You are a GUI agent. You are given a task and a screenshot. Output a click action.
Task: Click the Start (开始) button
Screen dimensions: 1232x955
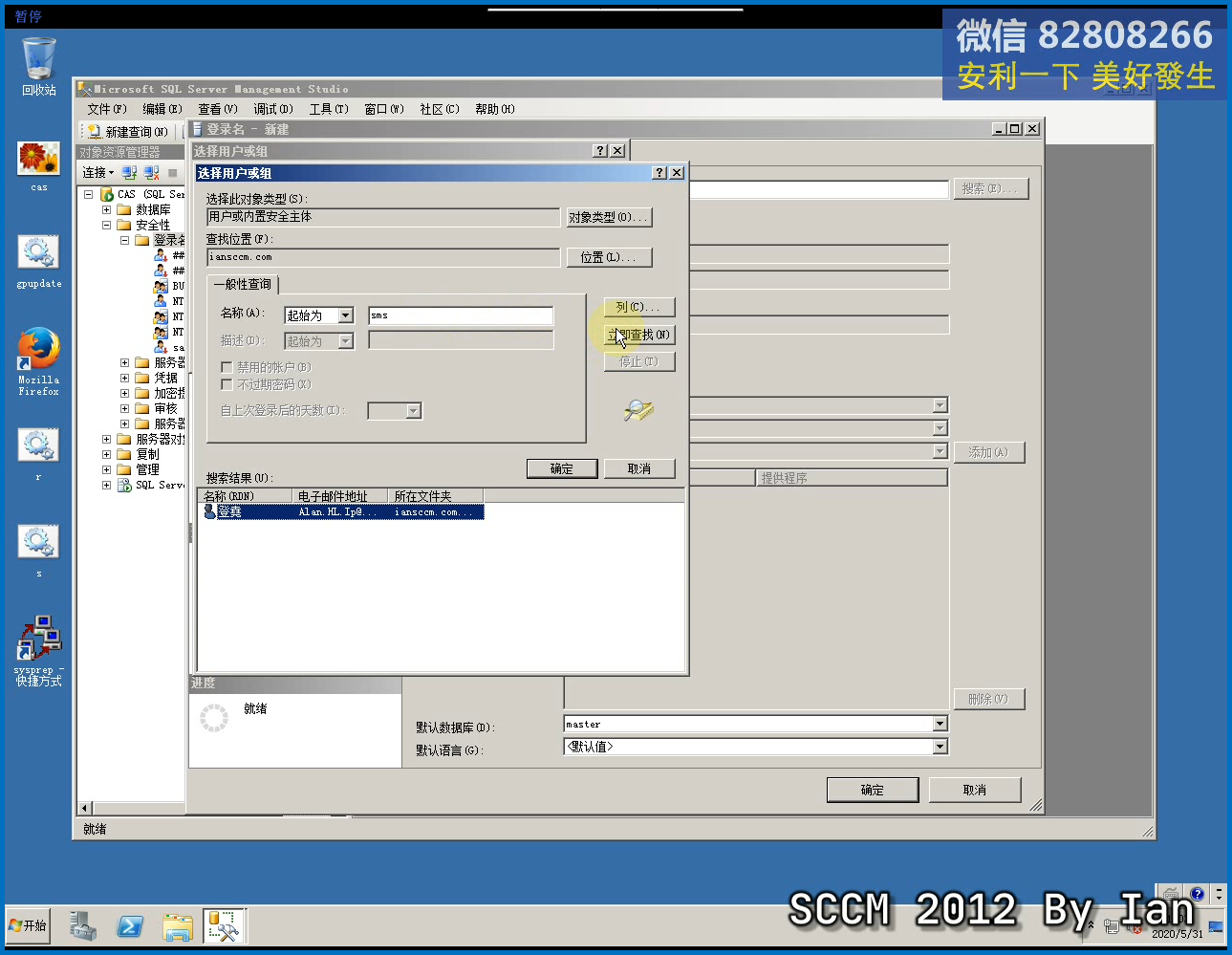(x=28, y=925)
